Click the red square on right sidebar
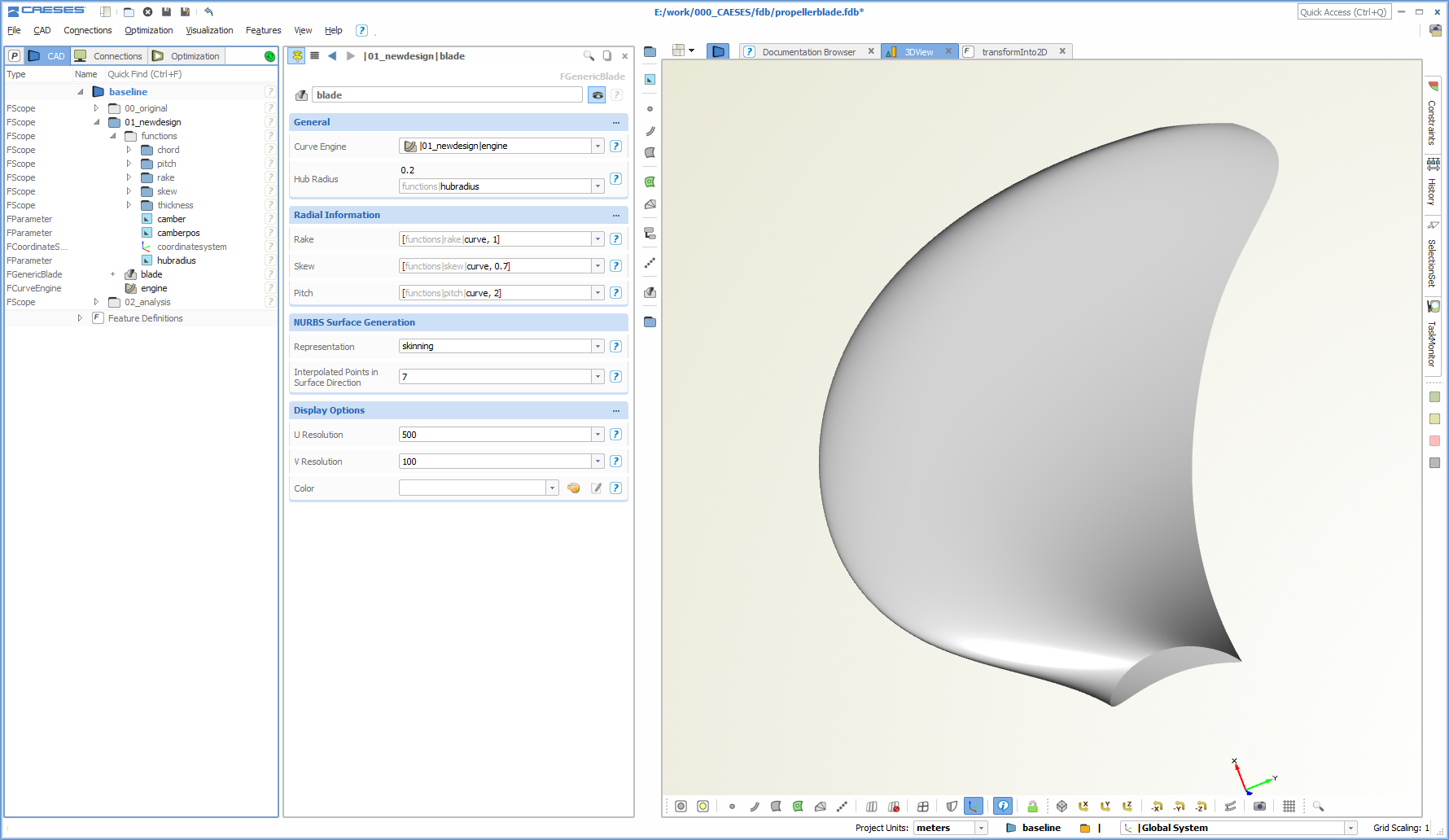The height and width of the screenshot is (840, 1449). tap(1434, 441)
